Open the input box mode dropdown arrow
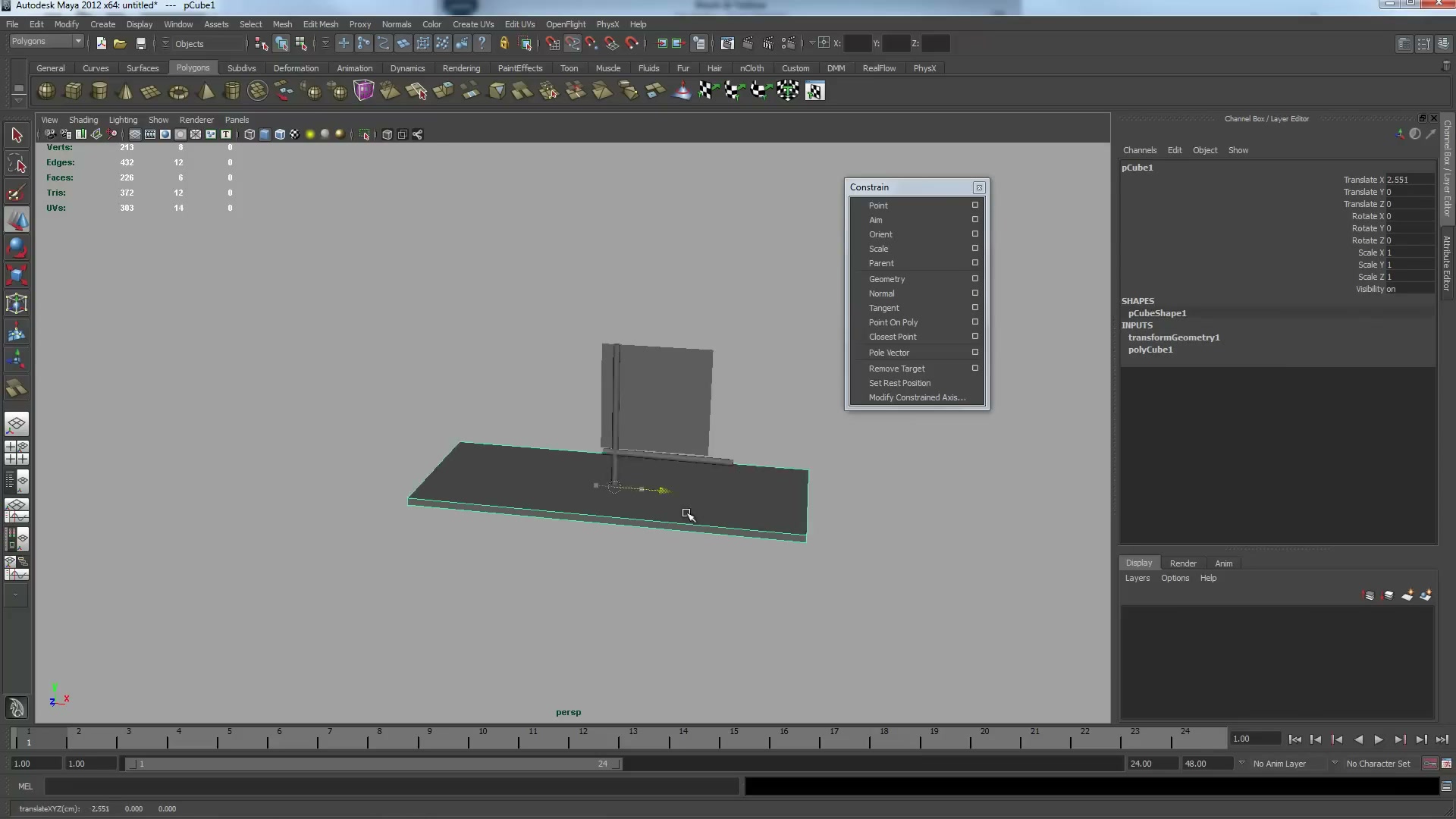 [x=811, y=43]
